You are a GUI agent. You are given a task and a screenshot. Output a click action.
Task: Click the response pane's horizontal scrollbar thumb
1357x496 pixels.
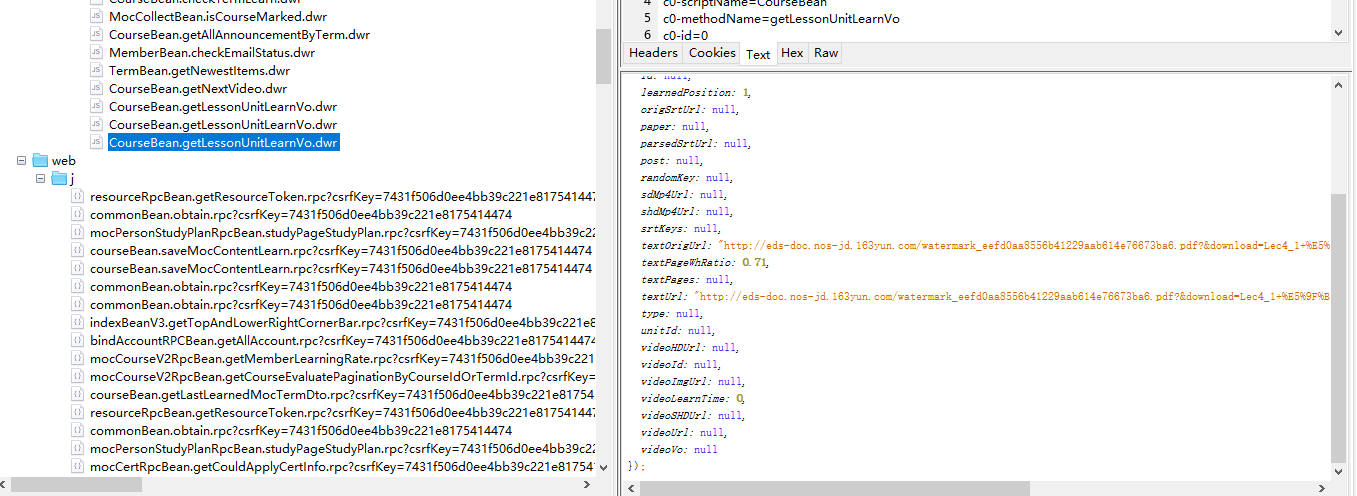(x=835, y=488)
